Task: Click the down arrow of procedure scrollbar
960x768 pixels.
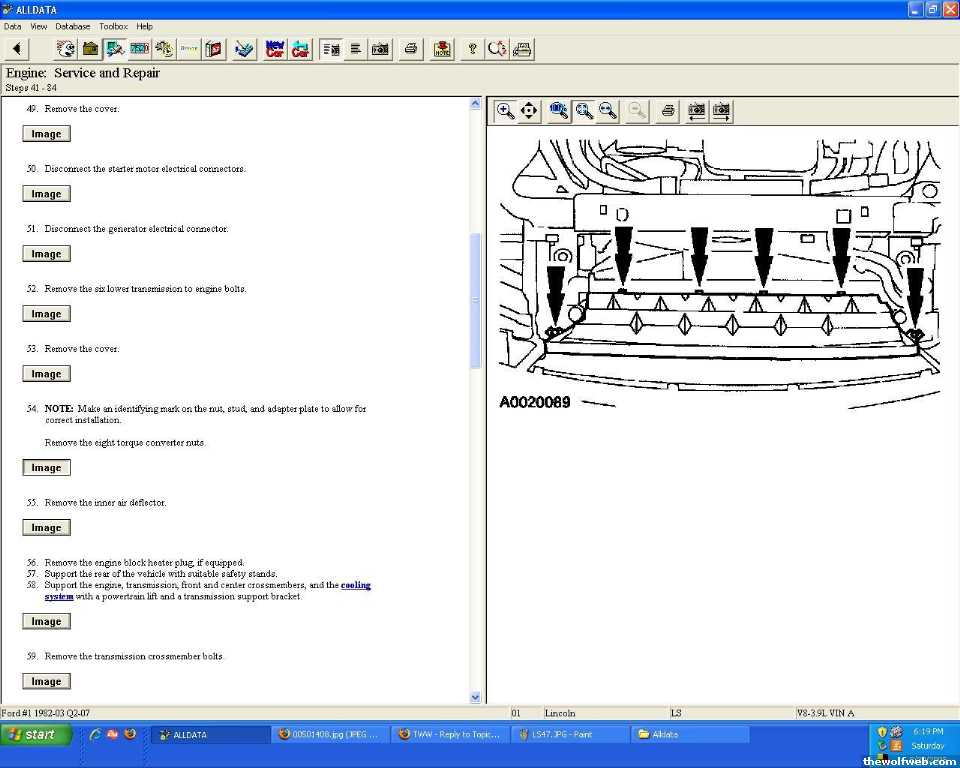Action: [x=475, y=697]
